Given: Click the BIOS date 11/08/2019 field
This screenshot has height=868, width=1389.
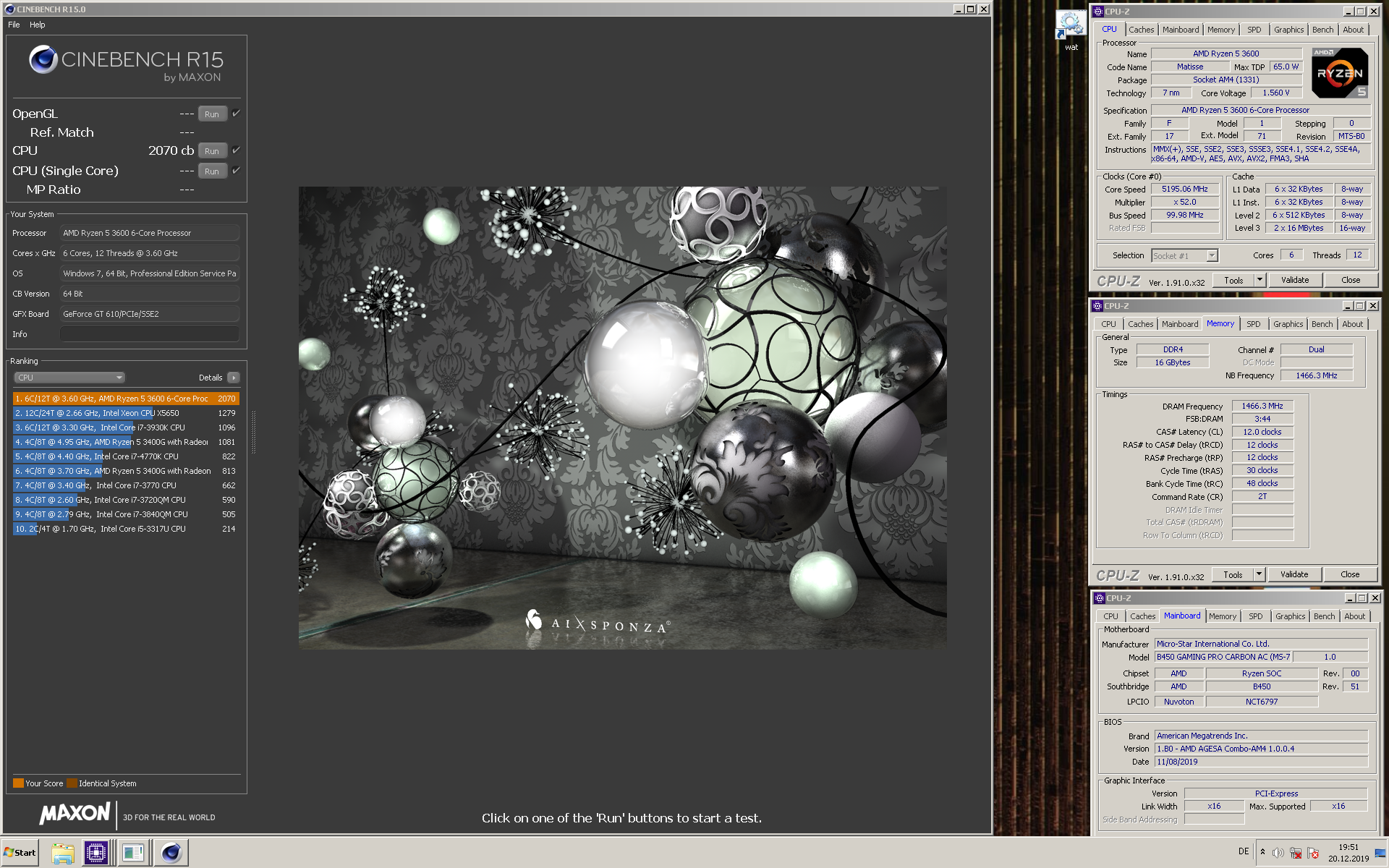Looking at the screenshot, I should (x=1261, y=762).
